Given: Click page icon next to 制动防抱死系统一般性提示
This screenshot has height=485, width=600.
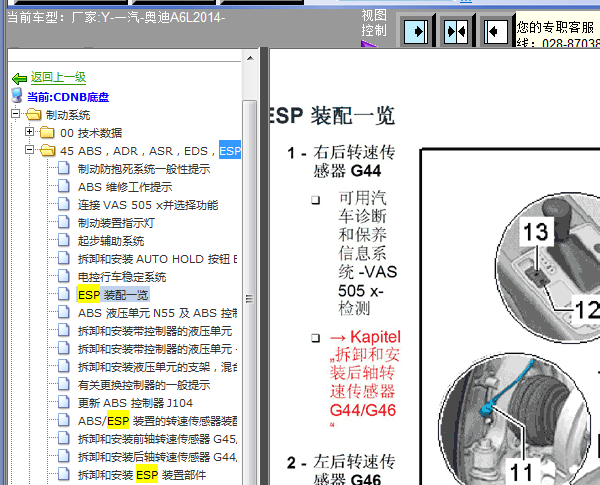Looking at the screenshot, I should click(64, 168).
